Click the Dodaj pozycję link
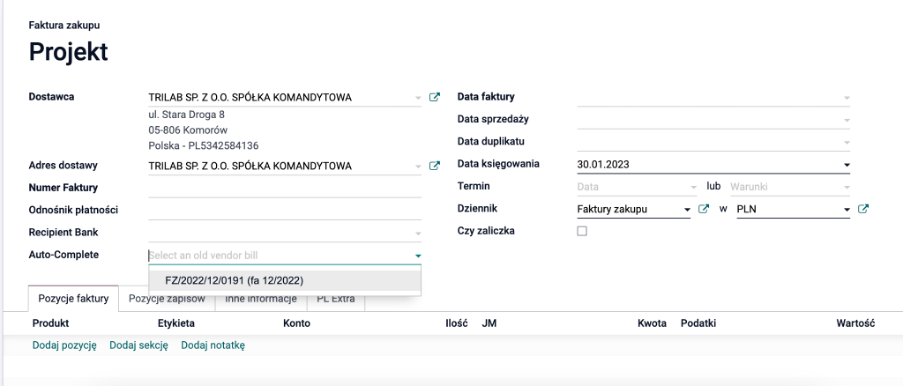The height and width of the screenshot is (386, 904). coord(64,346)
